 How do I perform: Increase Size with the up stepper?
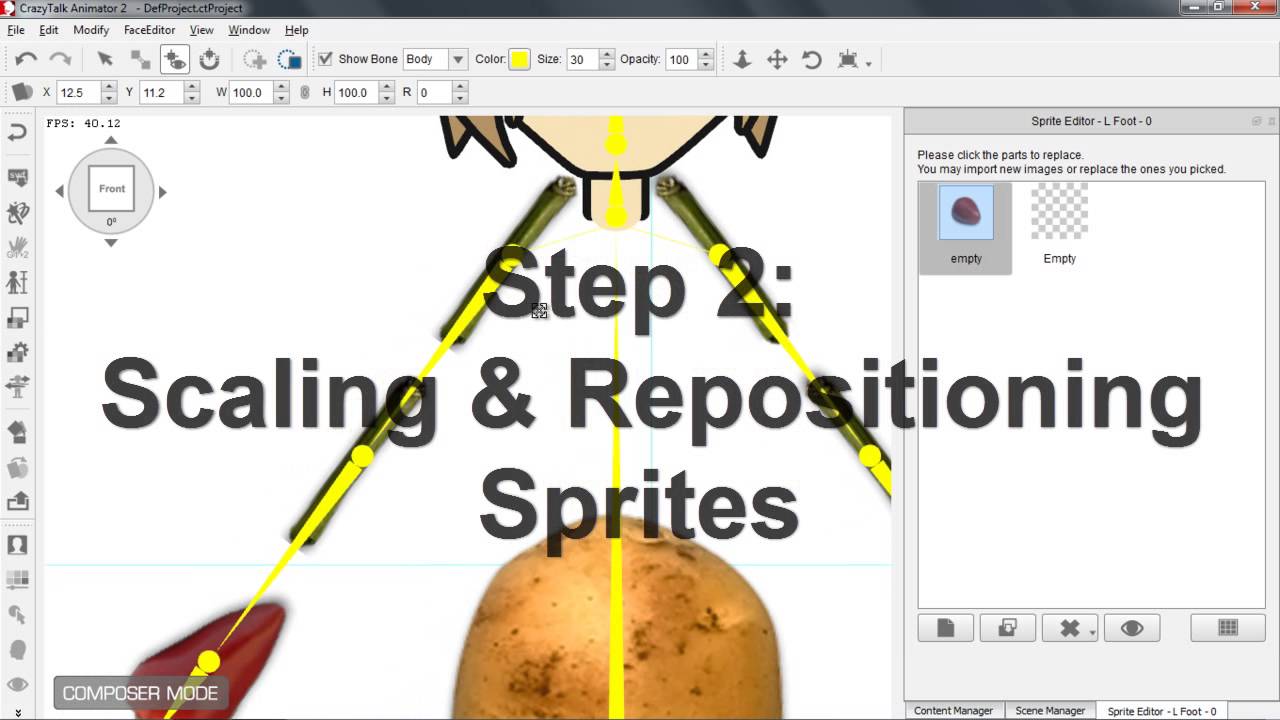click(606, 54)
